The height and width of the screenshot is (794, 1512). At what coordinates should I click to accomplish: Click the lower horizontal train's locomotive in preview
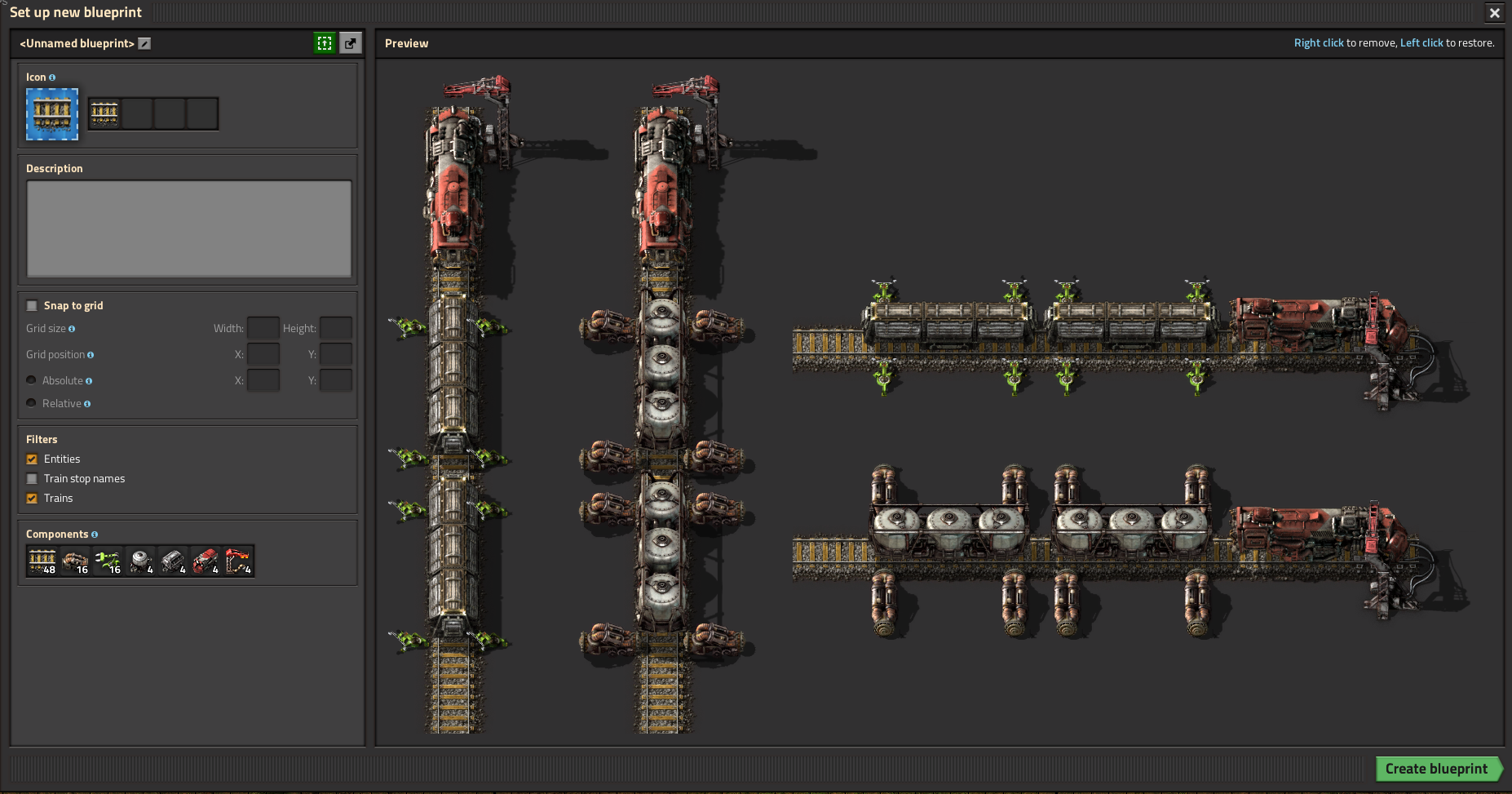point(1317,536)
